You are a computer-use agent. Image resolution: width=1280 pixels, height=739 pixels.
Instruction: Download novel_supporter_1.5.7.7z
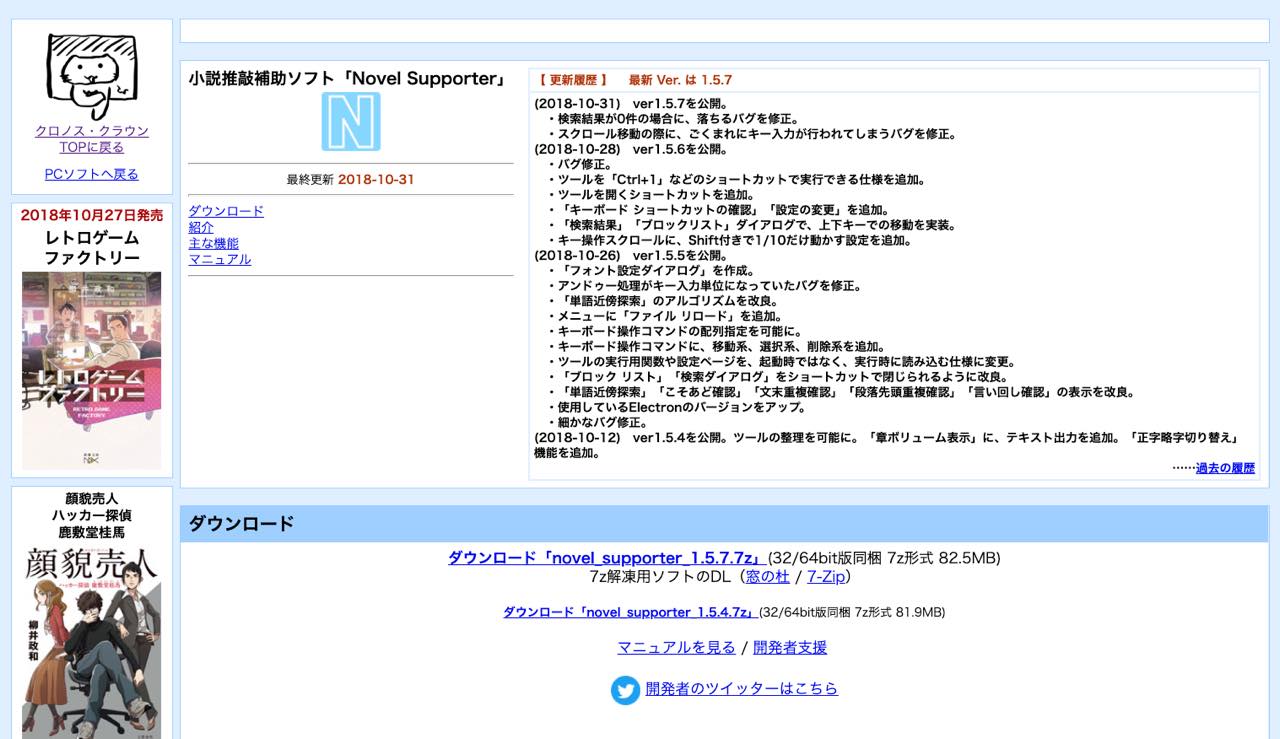pyautogui.click(x=605, y=558)
